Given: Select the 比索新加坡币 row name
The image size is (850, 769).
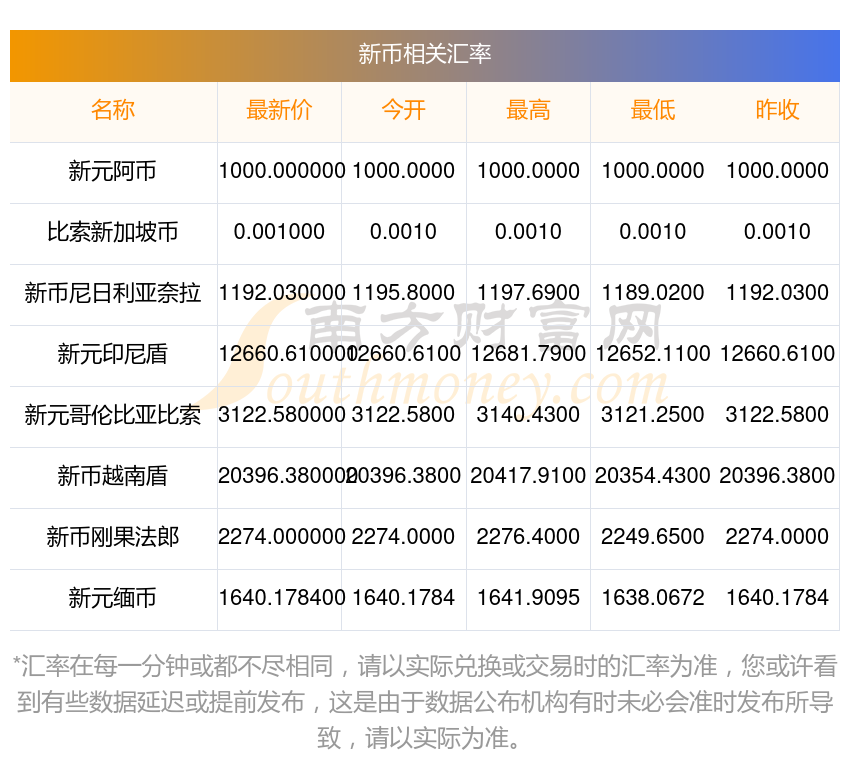Looking at the screenshot, I should [113, 232].
